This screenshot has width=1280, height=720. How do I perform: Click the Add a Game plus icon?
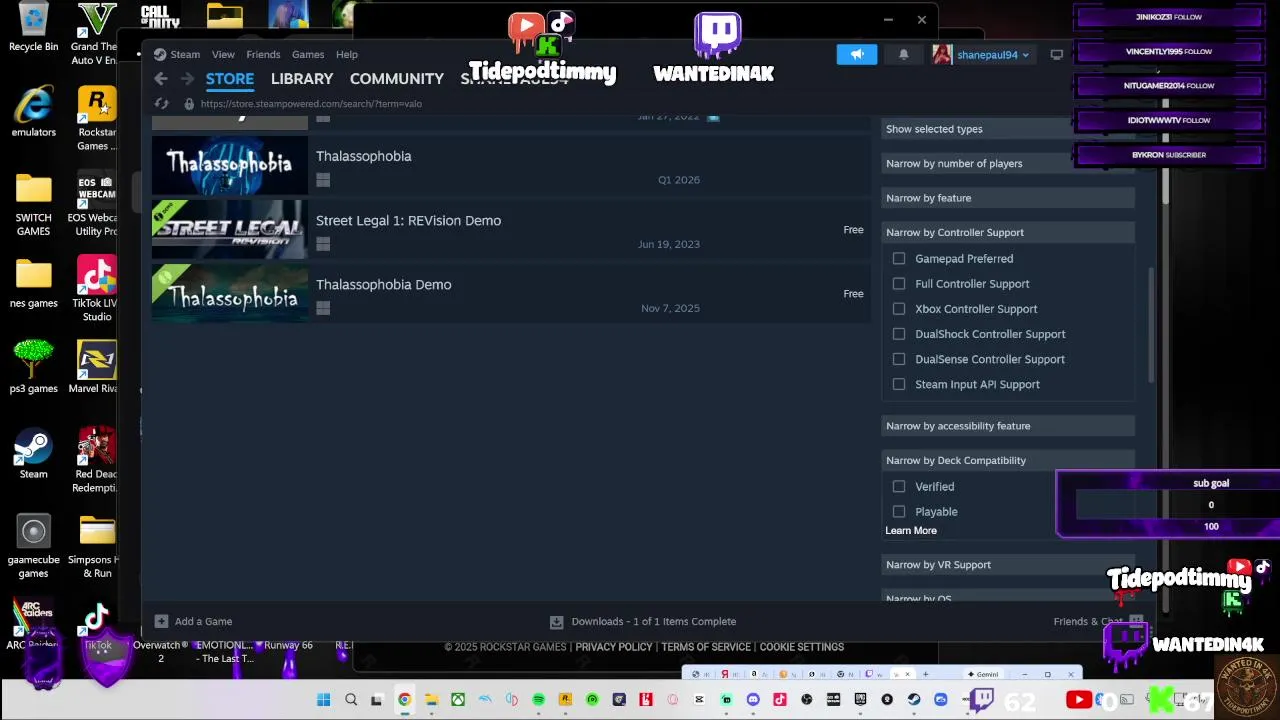click(161, 621)
